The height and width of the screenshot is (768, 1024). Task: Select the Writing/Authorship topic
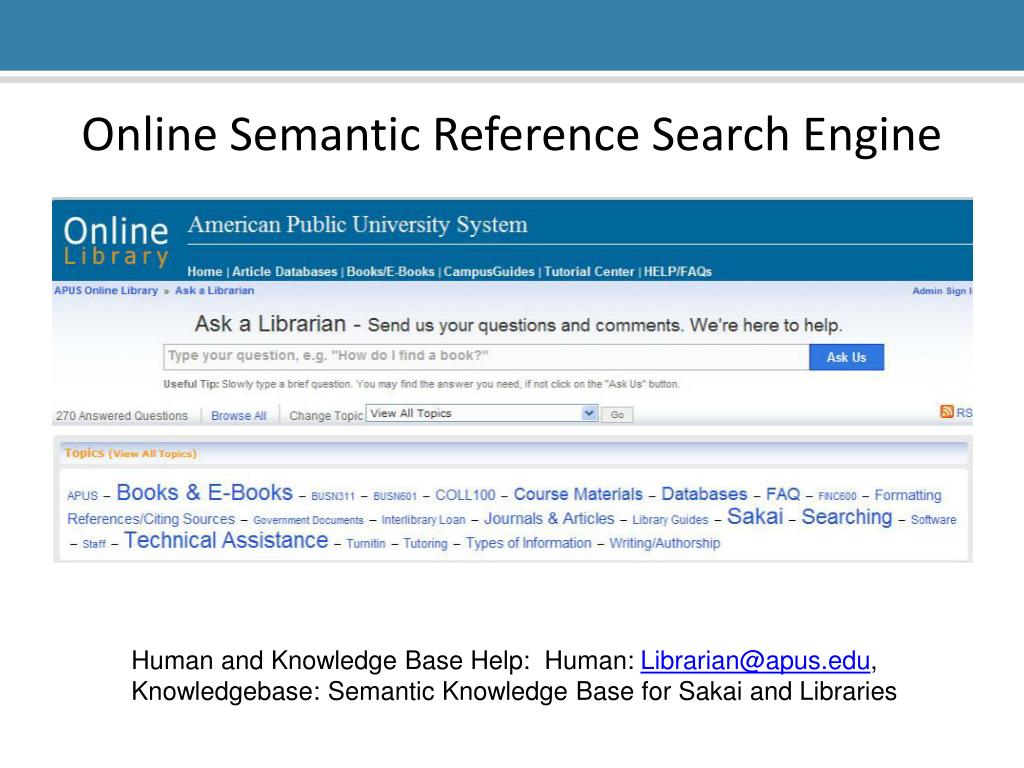click(x=665, y=543)
